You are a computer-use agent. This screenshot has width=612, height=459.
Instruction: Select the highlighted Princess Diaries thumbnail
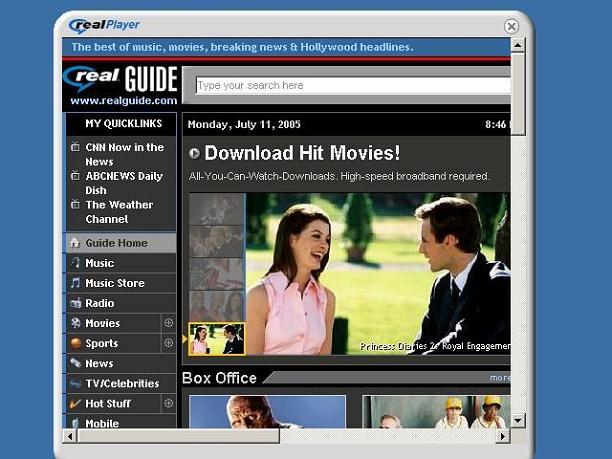(x=217, y=339)
